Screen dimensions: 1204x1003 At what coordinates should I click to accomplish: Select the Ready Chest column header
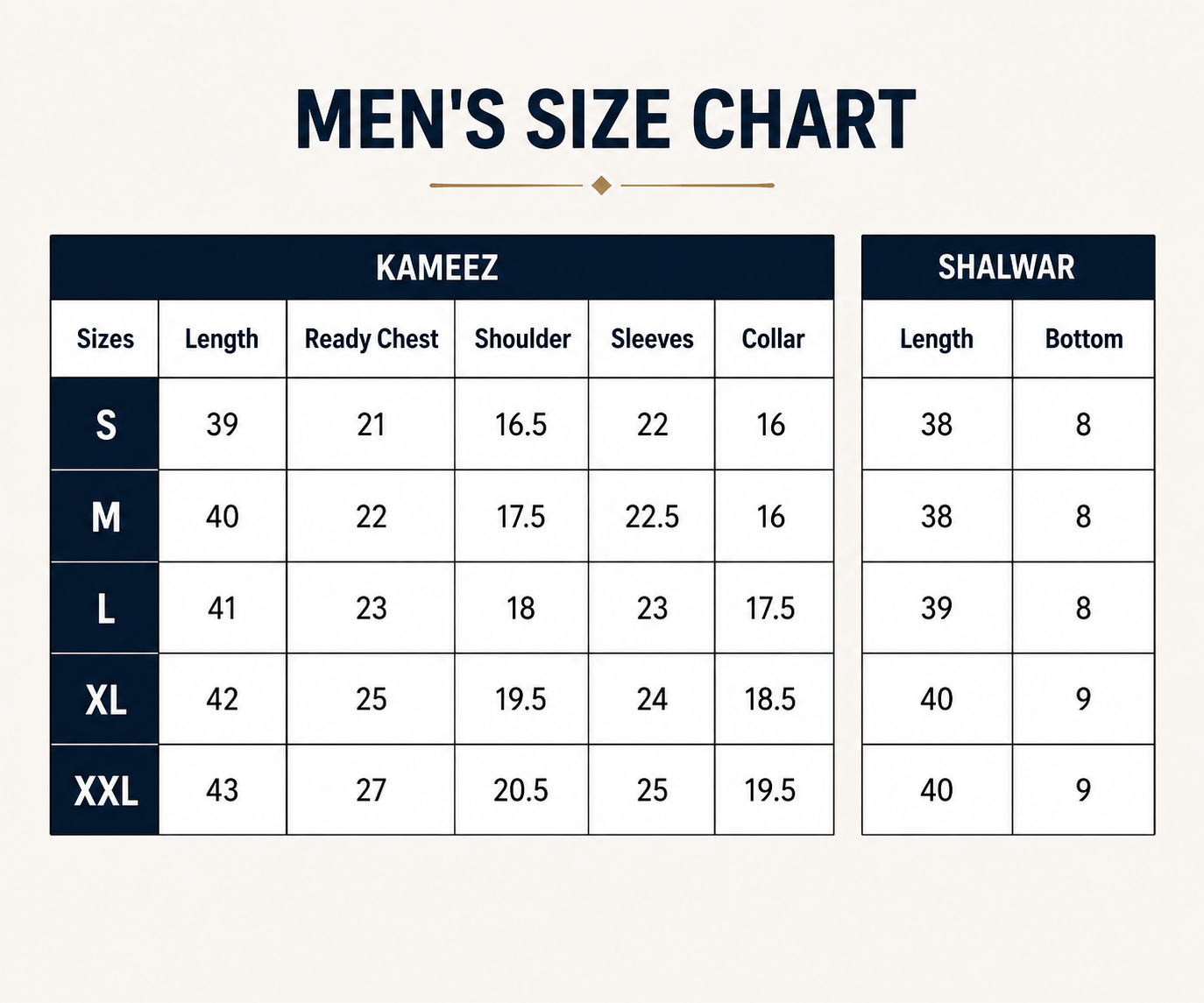[371, 339]
